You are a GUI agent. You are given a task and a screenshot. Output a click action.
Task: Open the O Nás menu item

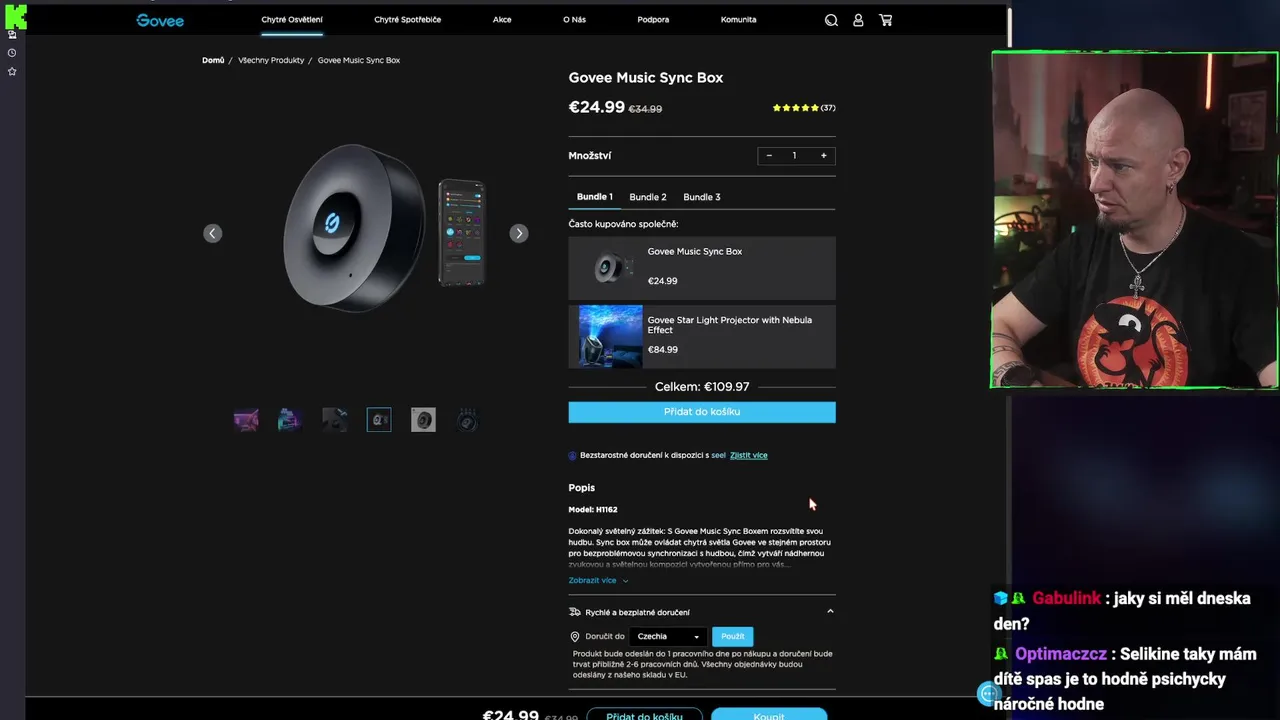pos(574,20)
